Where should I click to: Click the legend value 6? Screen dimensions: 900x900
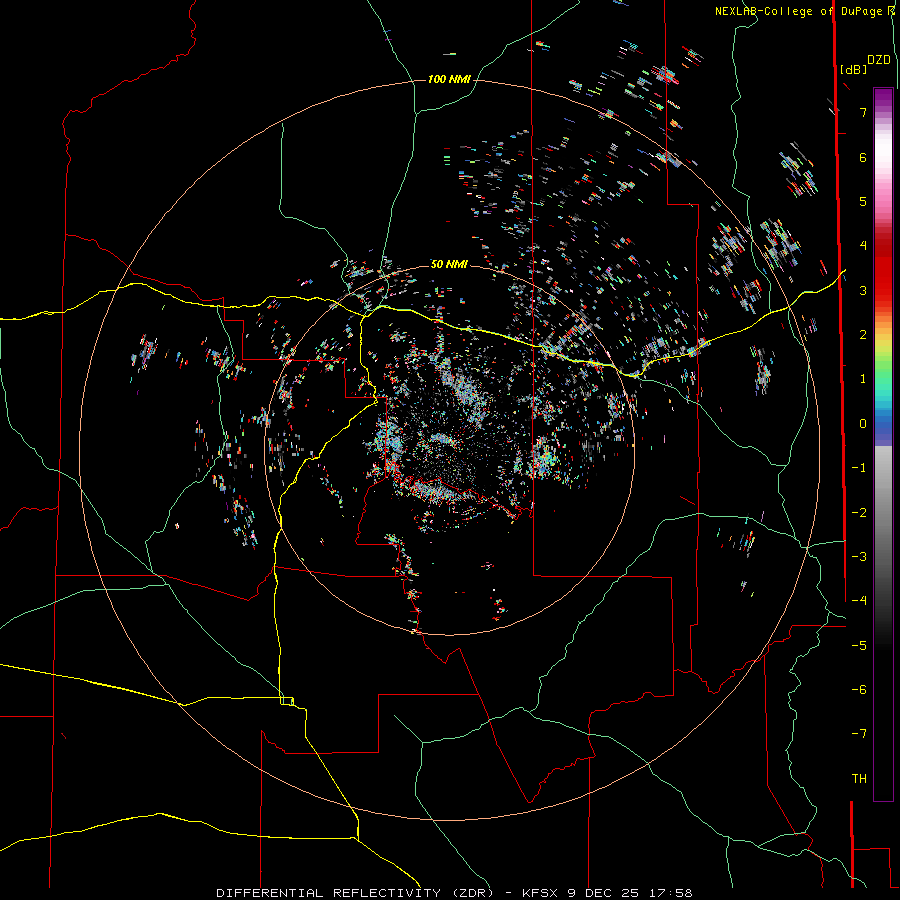tap(863, 157)
